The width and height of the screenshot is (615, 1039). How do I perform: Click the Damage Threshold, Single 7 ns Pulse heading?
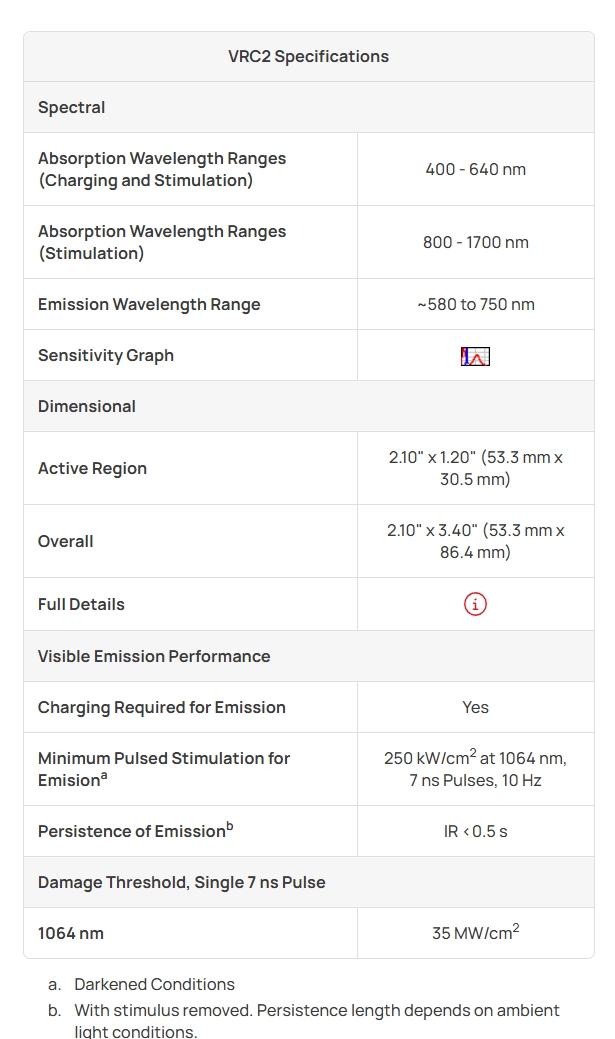pos(181,882)
